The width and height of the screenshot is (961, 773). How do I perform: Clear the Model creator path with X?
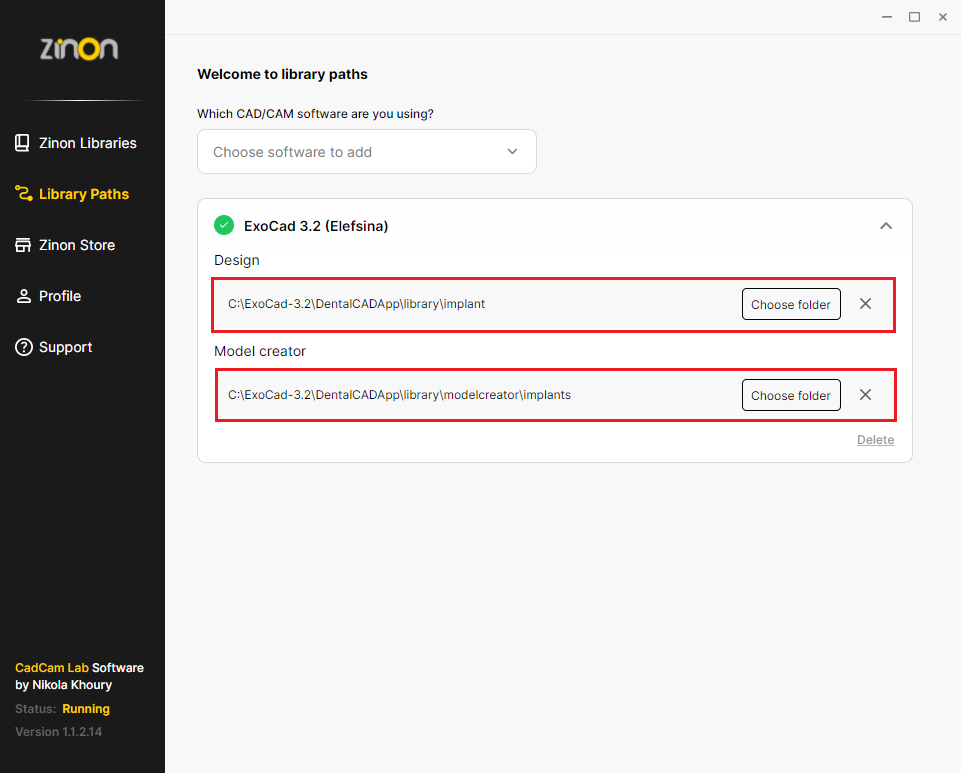(865, 395)
